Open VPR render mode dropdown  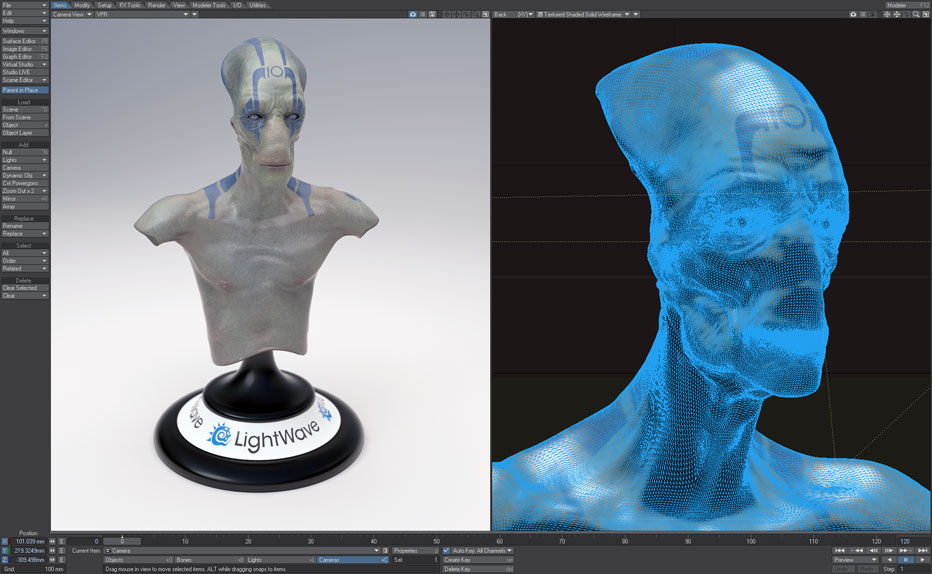141,14
